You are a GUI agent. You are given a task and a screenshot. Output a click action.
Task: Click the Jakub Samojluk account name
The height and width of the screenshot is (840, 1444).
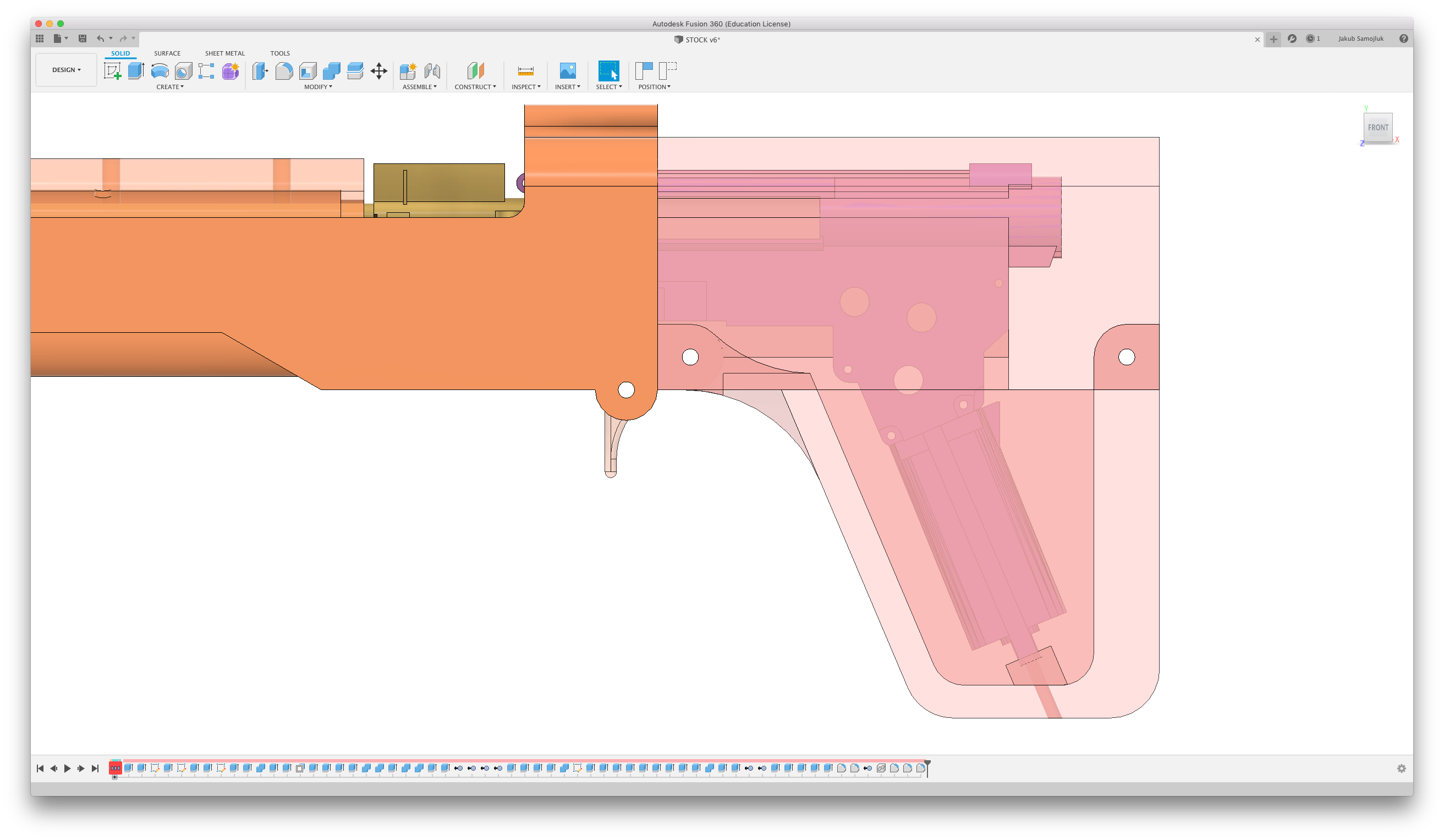click(x=1360, y=39)
